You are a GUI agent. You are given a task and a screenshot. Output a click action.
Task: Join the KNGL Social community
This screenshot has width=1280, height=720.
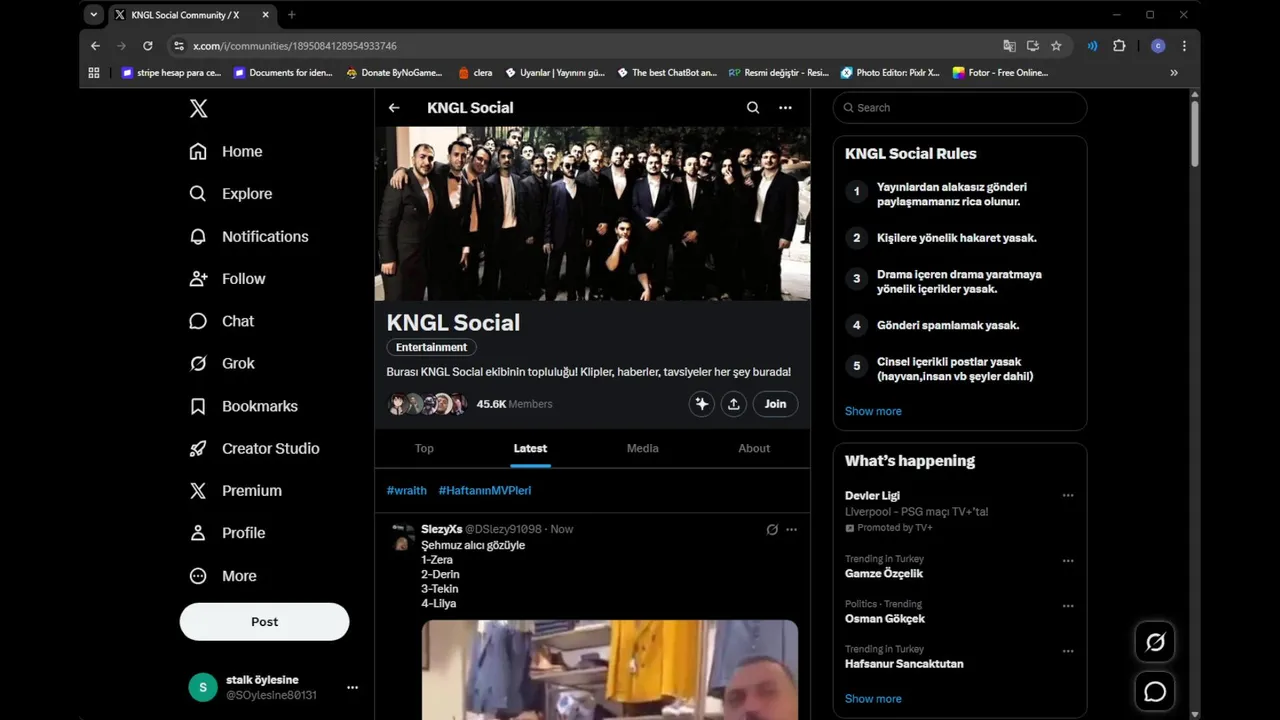(x=775, y=404)
